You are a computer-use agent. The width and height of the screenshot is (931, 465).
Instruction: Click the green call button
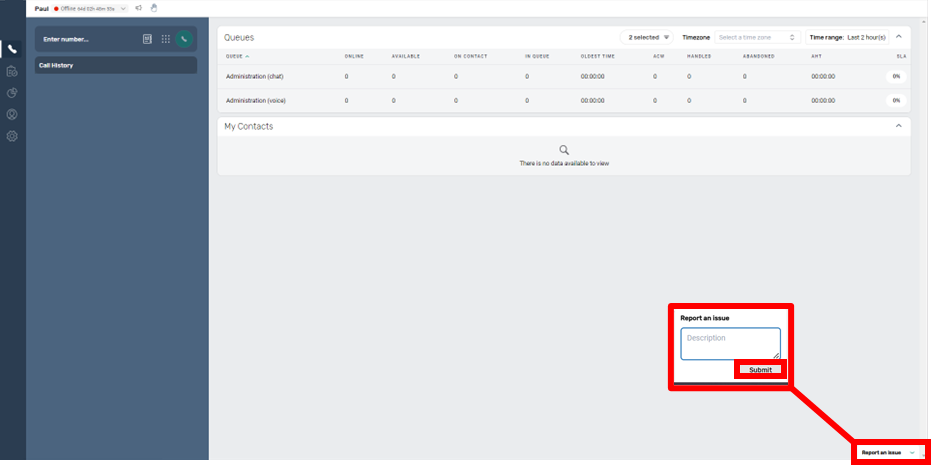(184, 39)
